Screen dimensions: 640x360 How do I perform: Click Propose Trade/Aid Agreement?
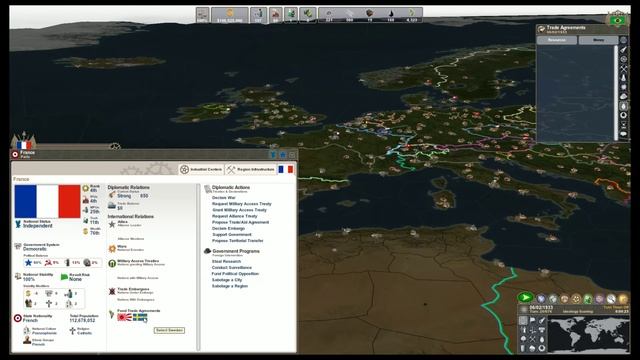[x=240, y=222]
